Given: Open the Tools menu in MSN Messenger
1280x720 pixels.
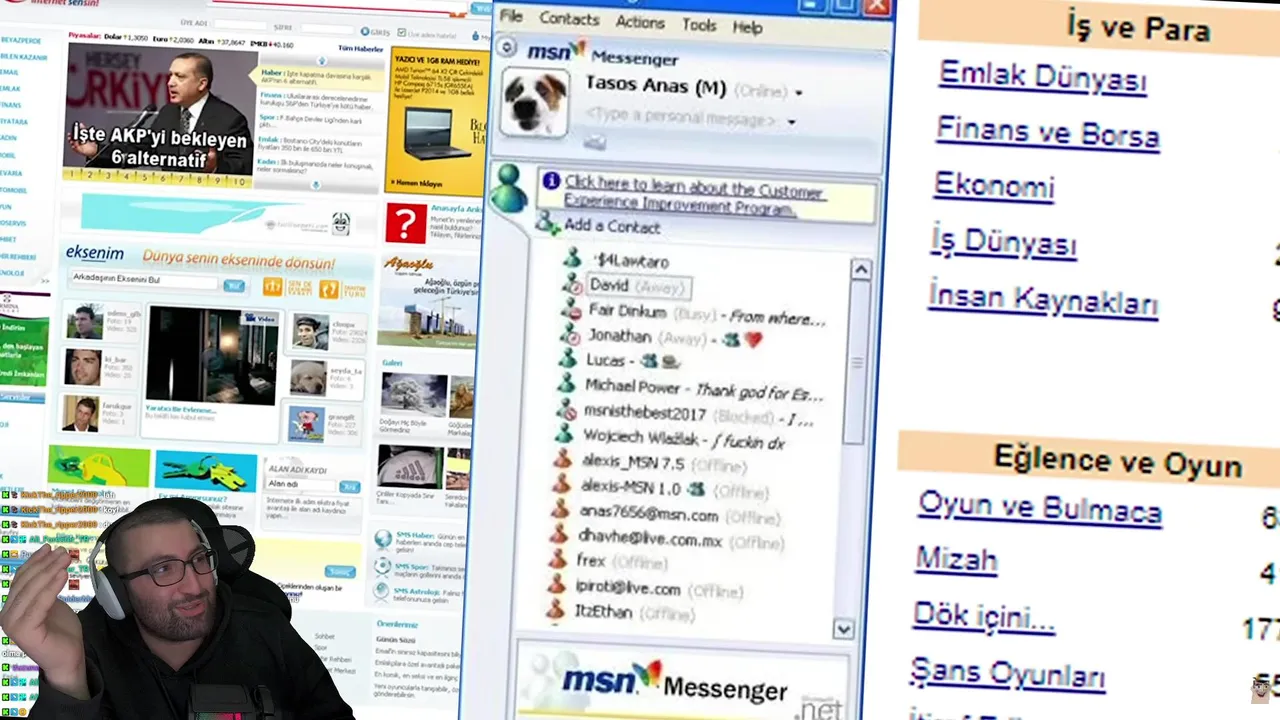Looking at the screenshot, I should coord(699,25).
